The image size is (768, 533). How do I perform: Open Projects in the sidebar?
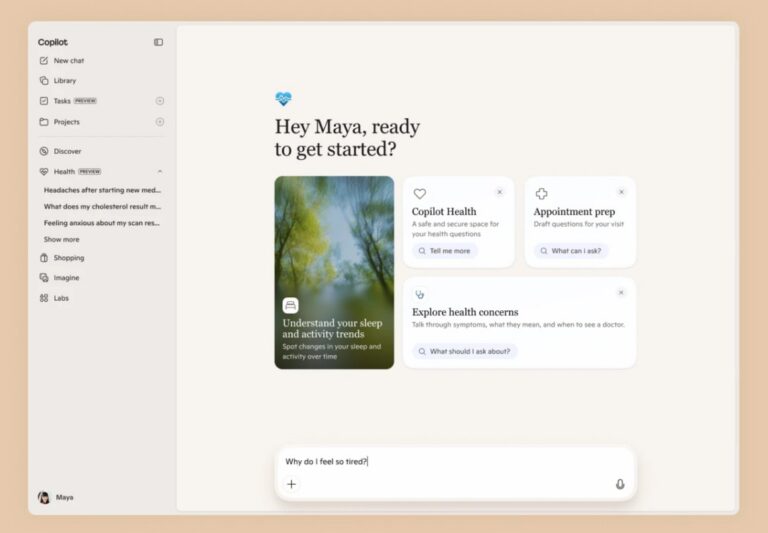click(66, 121)
